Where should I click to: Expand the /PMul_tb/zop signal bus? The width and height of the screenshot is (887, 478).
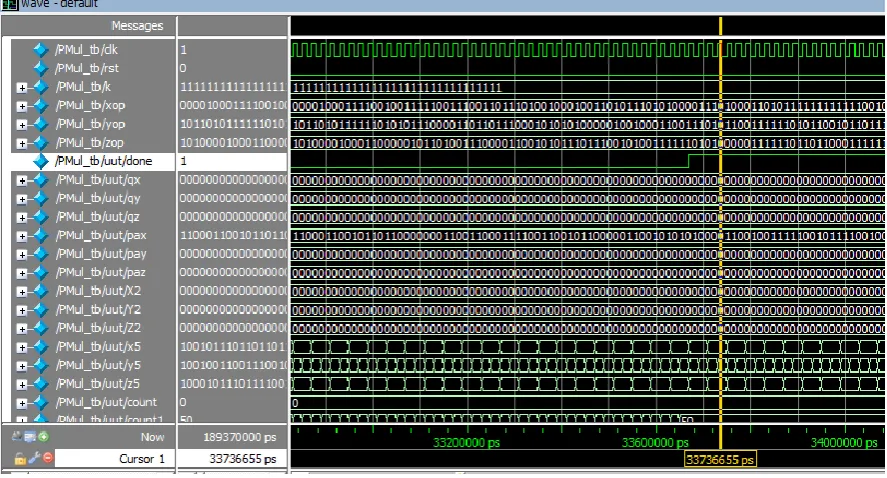pos(21,144)
